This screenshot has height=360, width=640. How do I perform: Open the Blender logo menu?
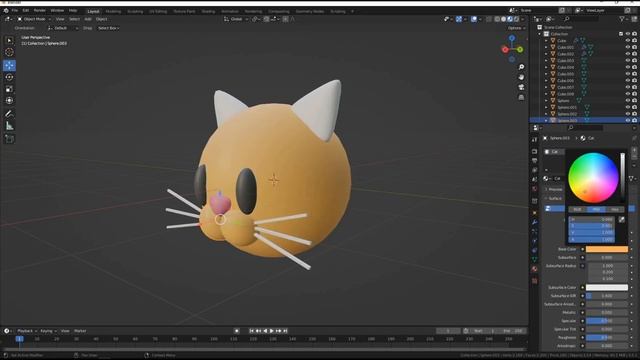coord(6,10)
